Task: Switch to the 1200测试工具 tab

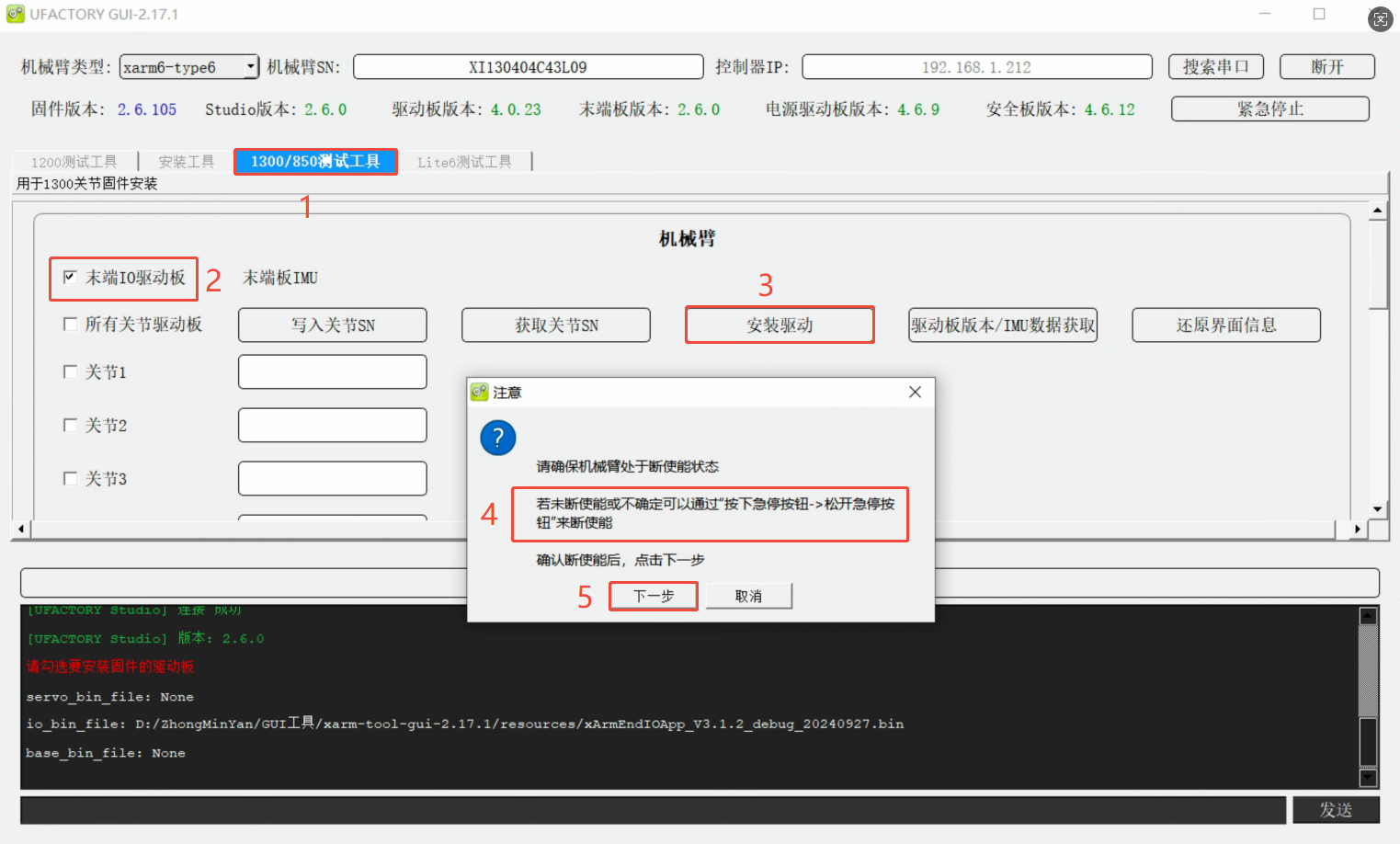Action: pyautogui.click(x=74, y=162)
